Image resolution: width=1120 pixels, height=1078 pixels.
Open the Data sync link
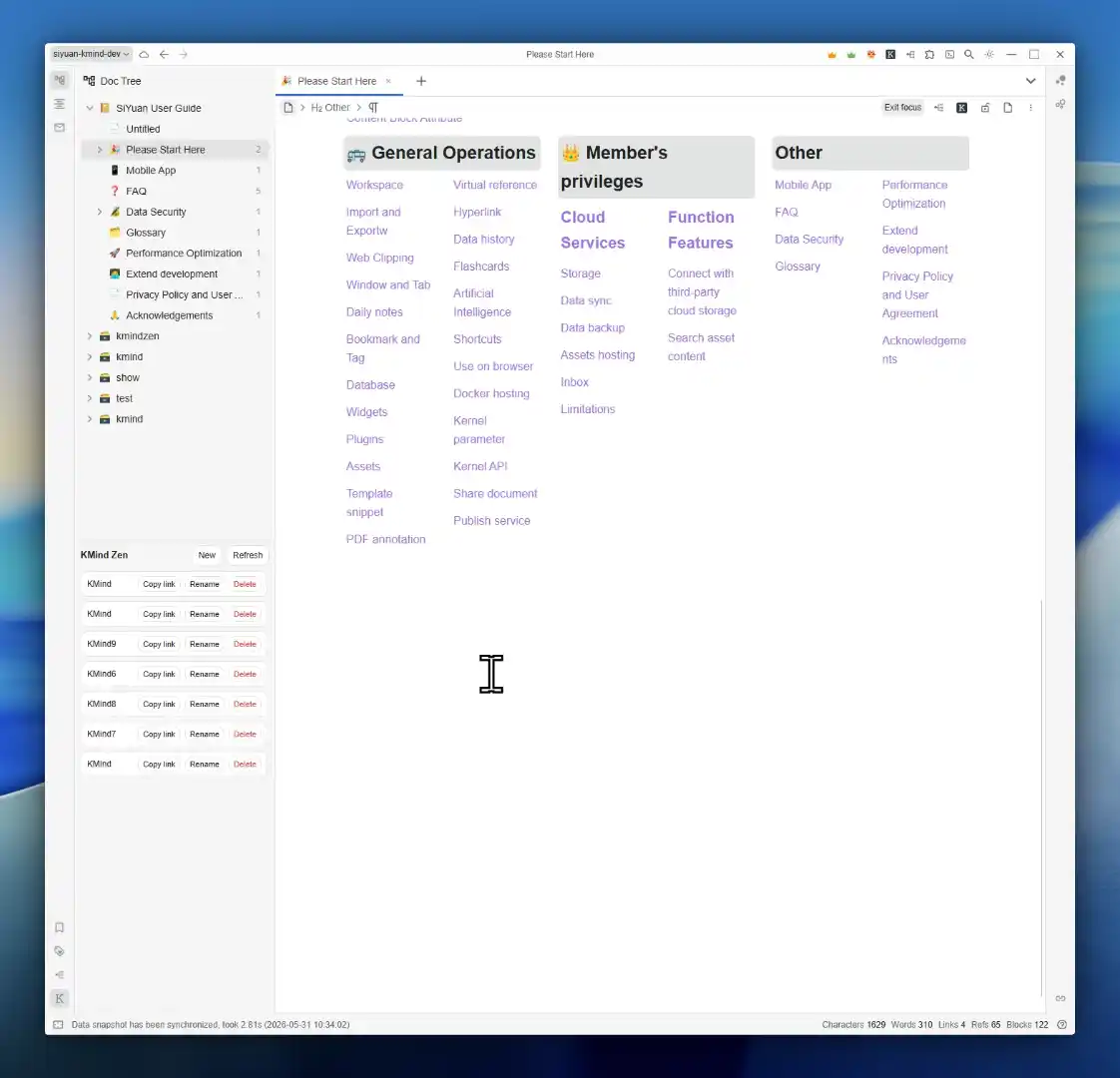pyautogui.click(x=586, y=300)
